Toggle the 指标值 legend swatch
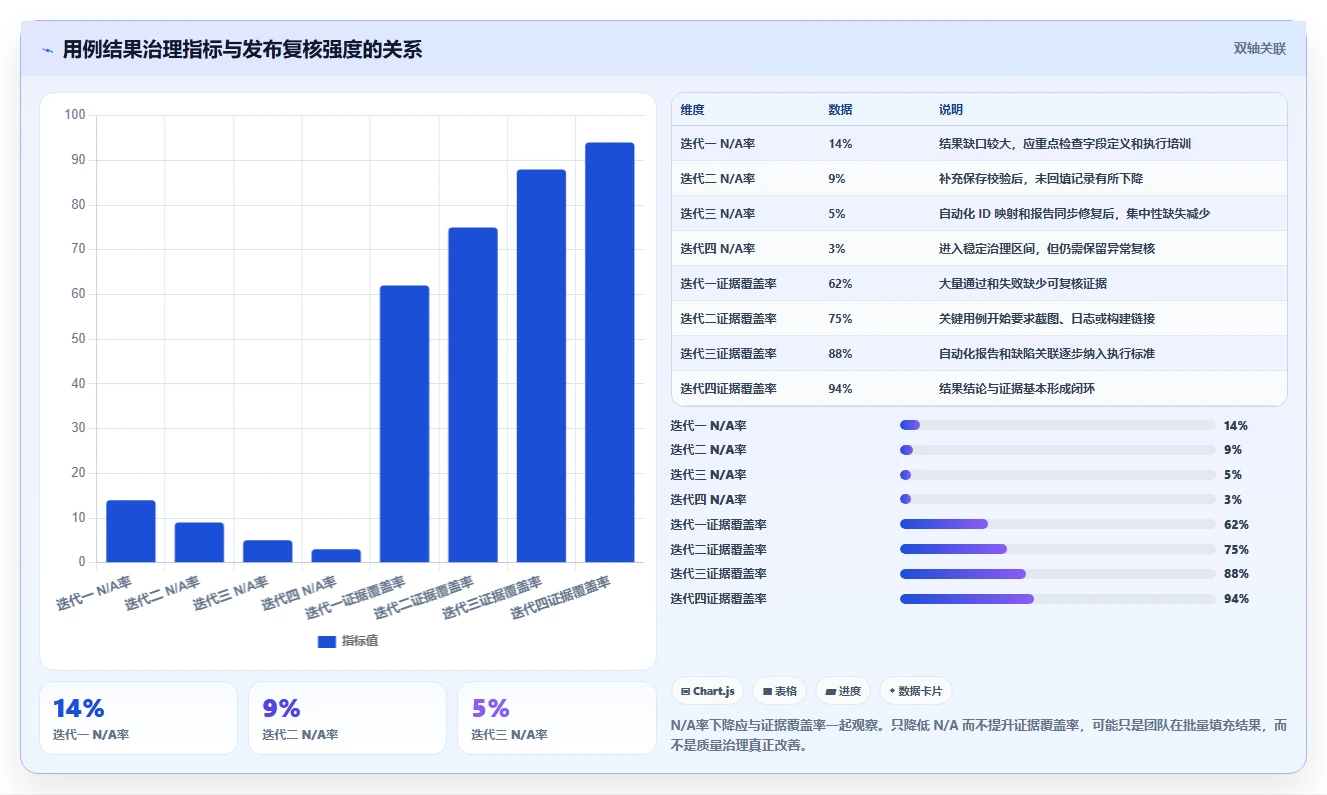This screenshot has width=1327, height=795. click(327, 641)
